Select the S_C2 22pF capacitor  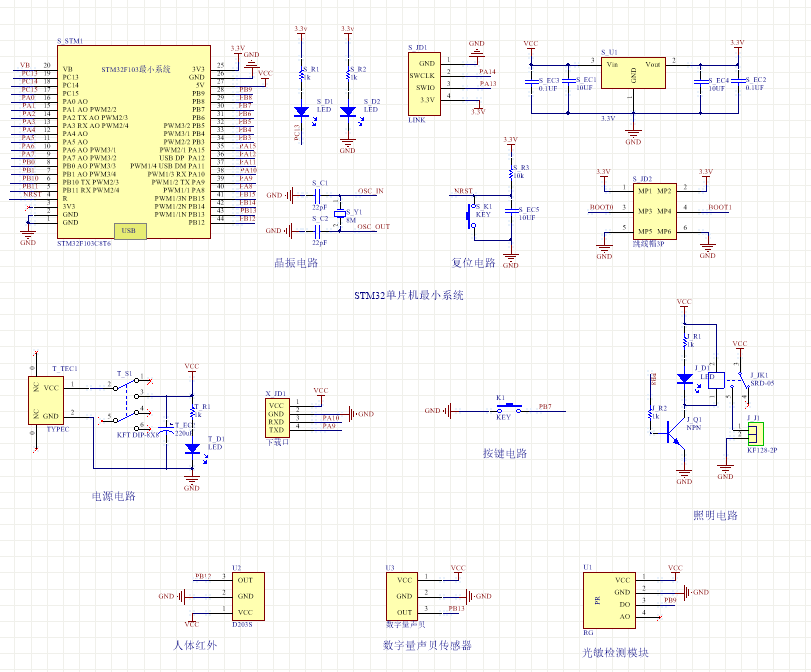(x=318, y=231)
